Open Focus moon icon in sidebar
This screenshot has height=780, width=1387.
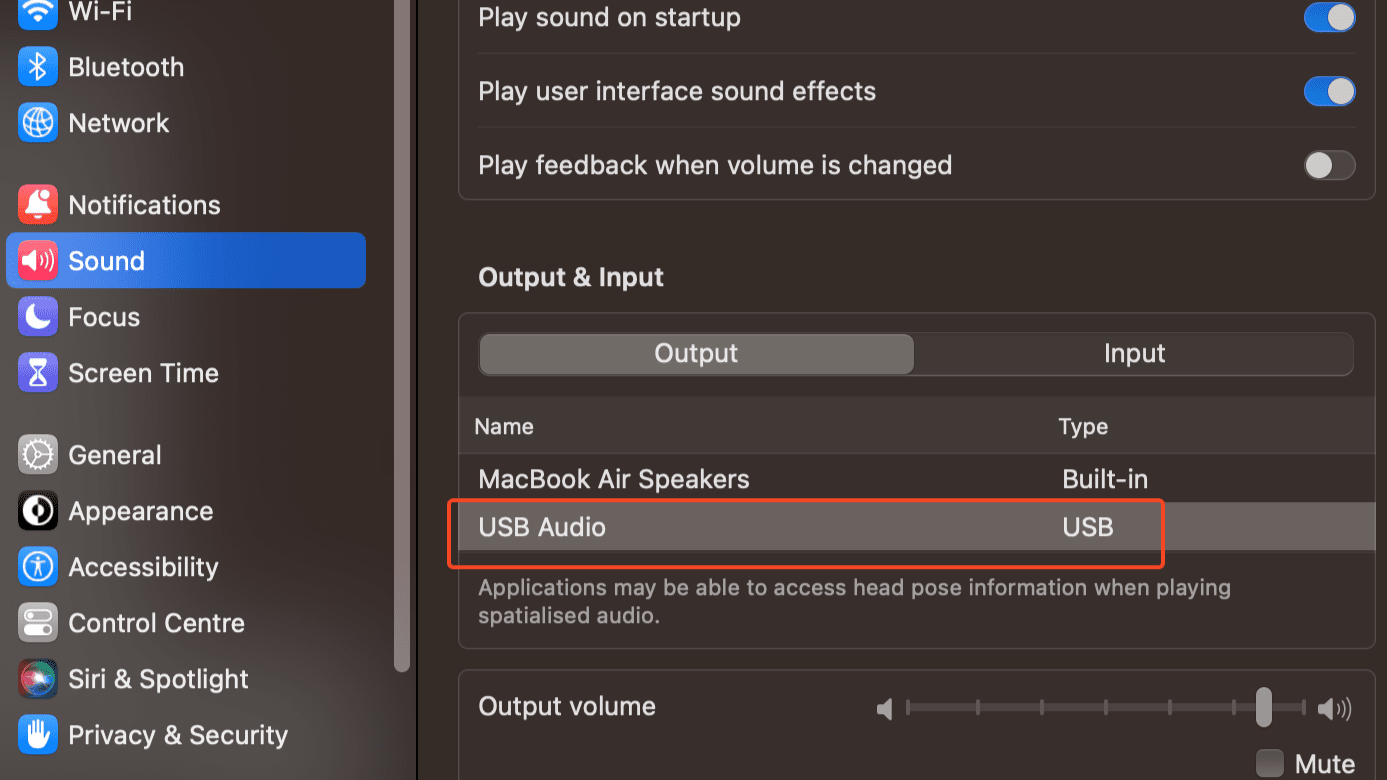coord(38,317)
